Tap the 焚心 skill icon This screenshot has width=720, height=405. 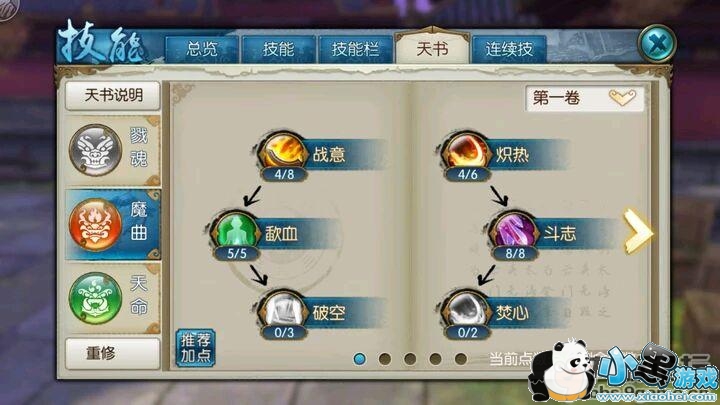click(x=465, y=309)
